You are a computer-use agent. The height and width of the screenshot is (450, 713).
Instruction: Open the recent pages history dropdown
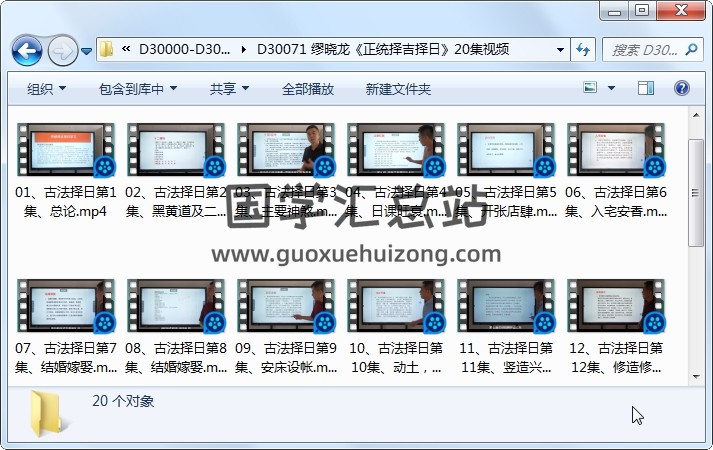(x=87, y=50)
